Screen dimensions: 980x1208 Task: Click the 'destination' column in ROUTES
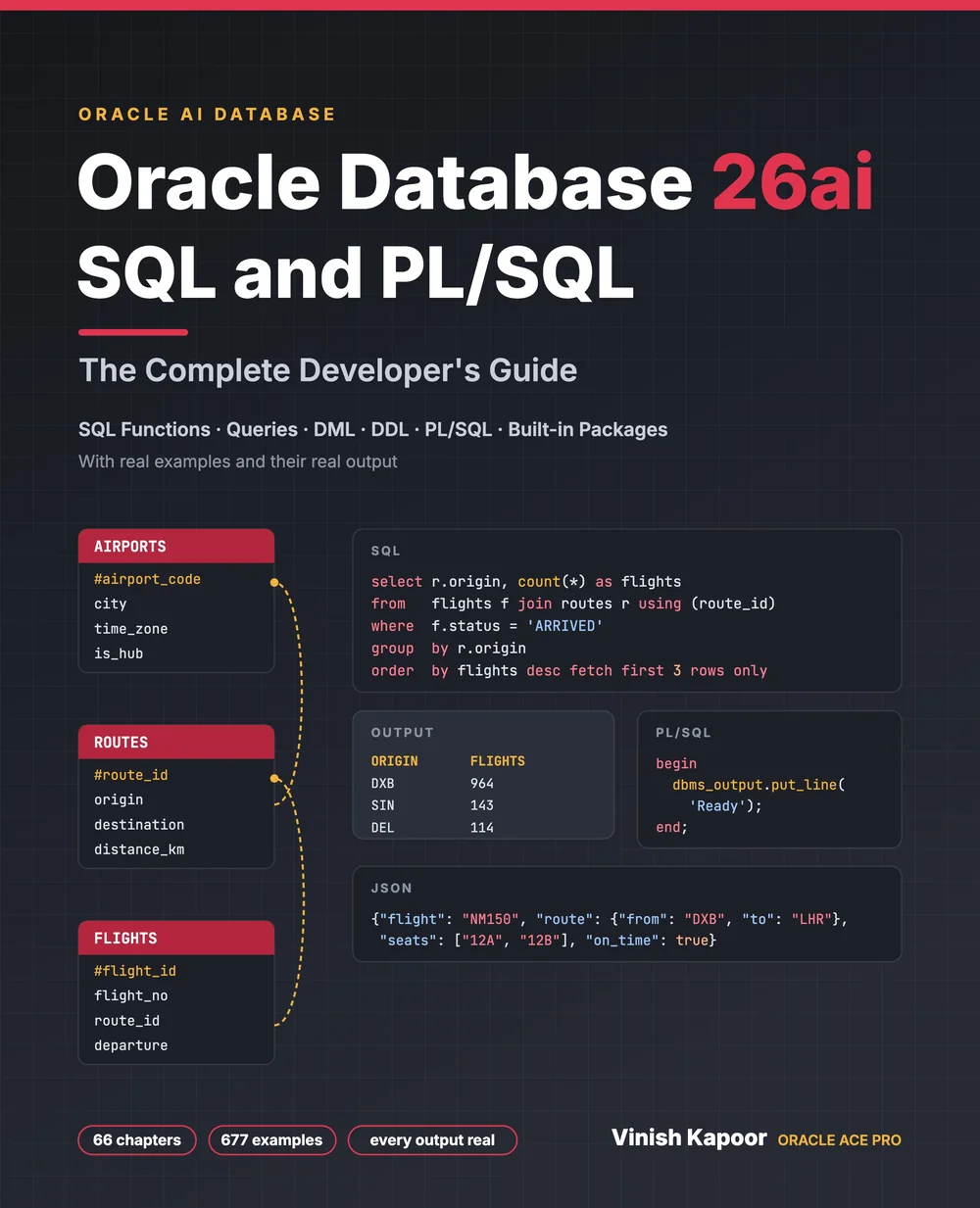tap(139, 825)
